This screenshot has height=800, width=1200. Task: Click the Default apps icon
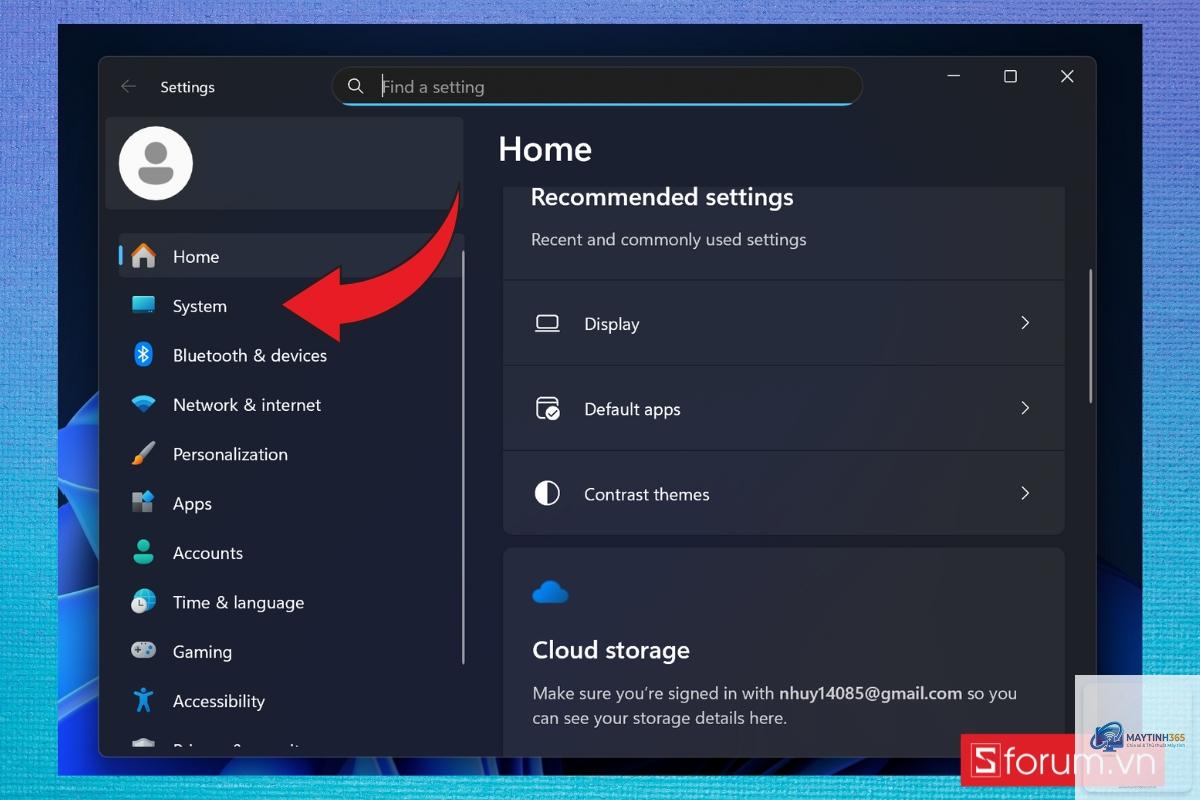coord(547,409)
